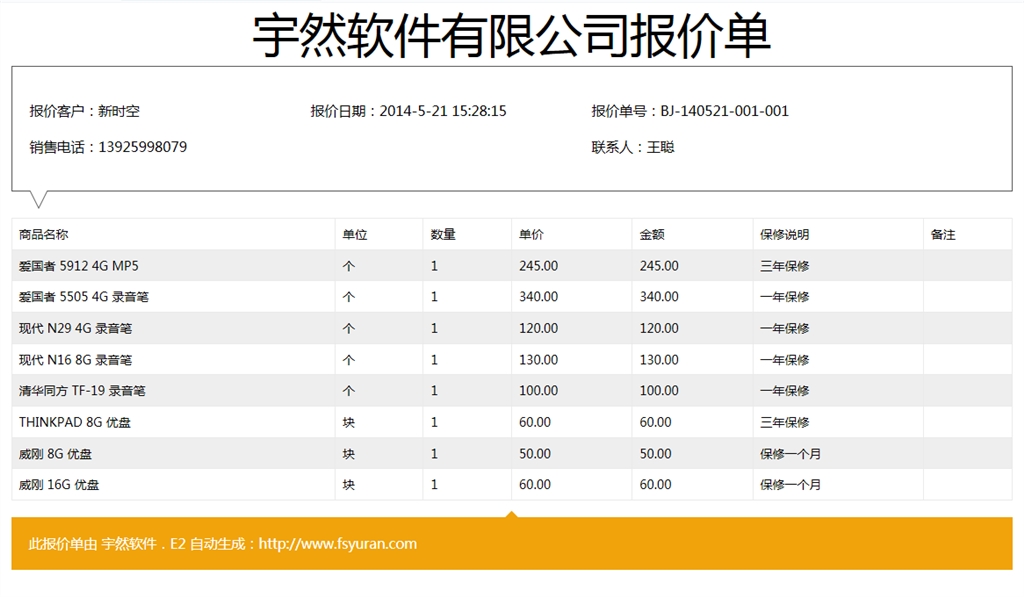The width and height of the screenshot is (1024, 597).
Task: Select the 爱国者 5505 4G 录音笔 product name
Action: [84, 297]
